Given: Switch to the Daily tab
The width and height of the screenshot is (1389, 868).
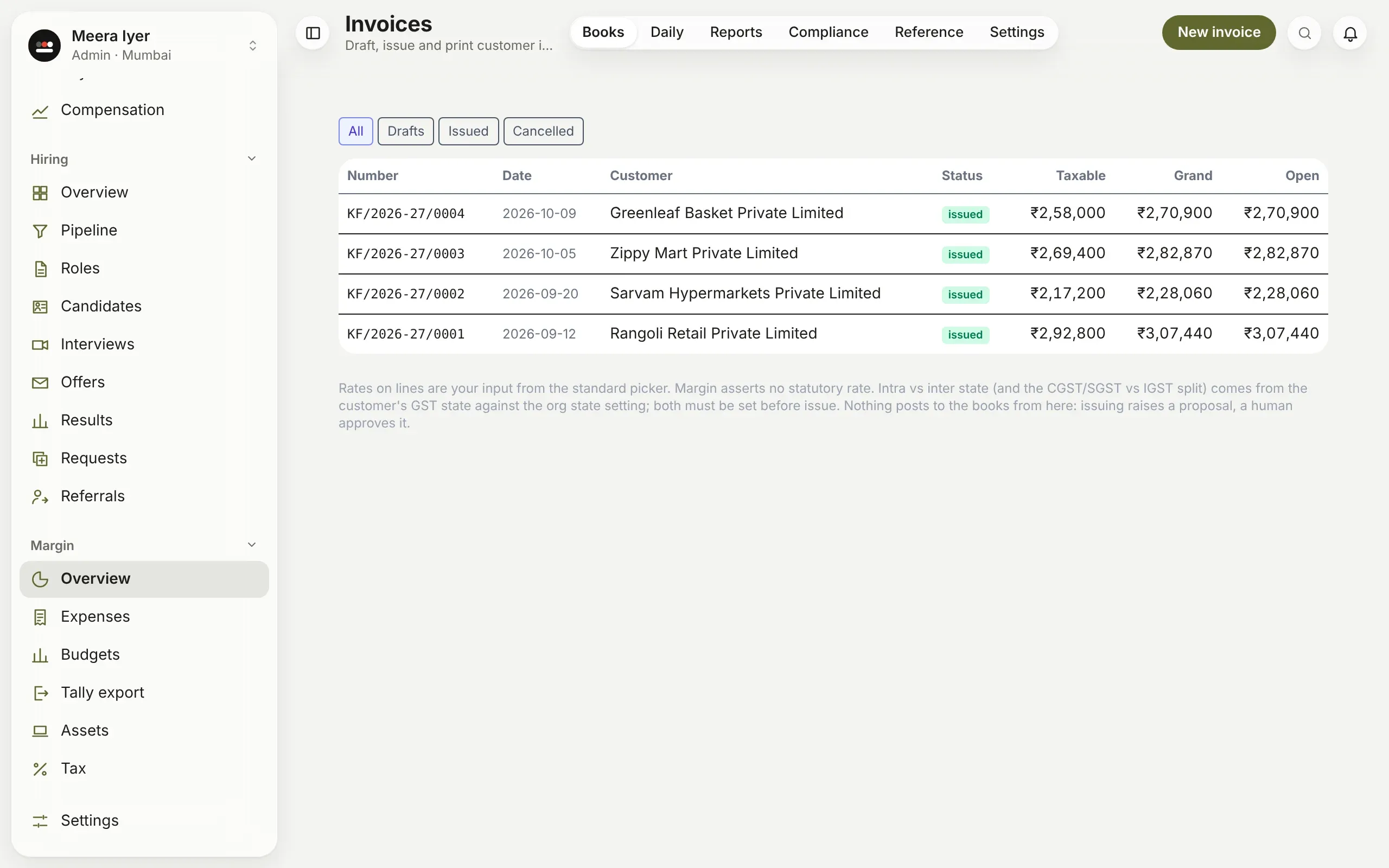Looking at the screenshot, I should coord(666,32).
